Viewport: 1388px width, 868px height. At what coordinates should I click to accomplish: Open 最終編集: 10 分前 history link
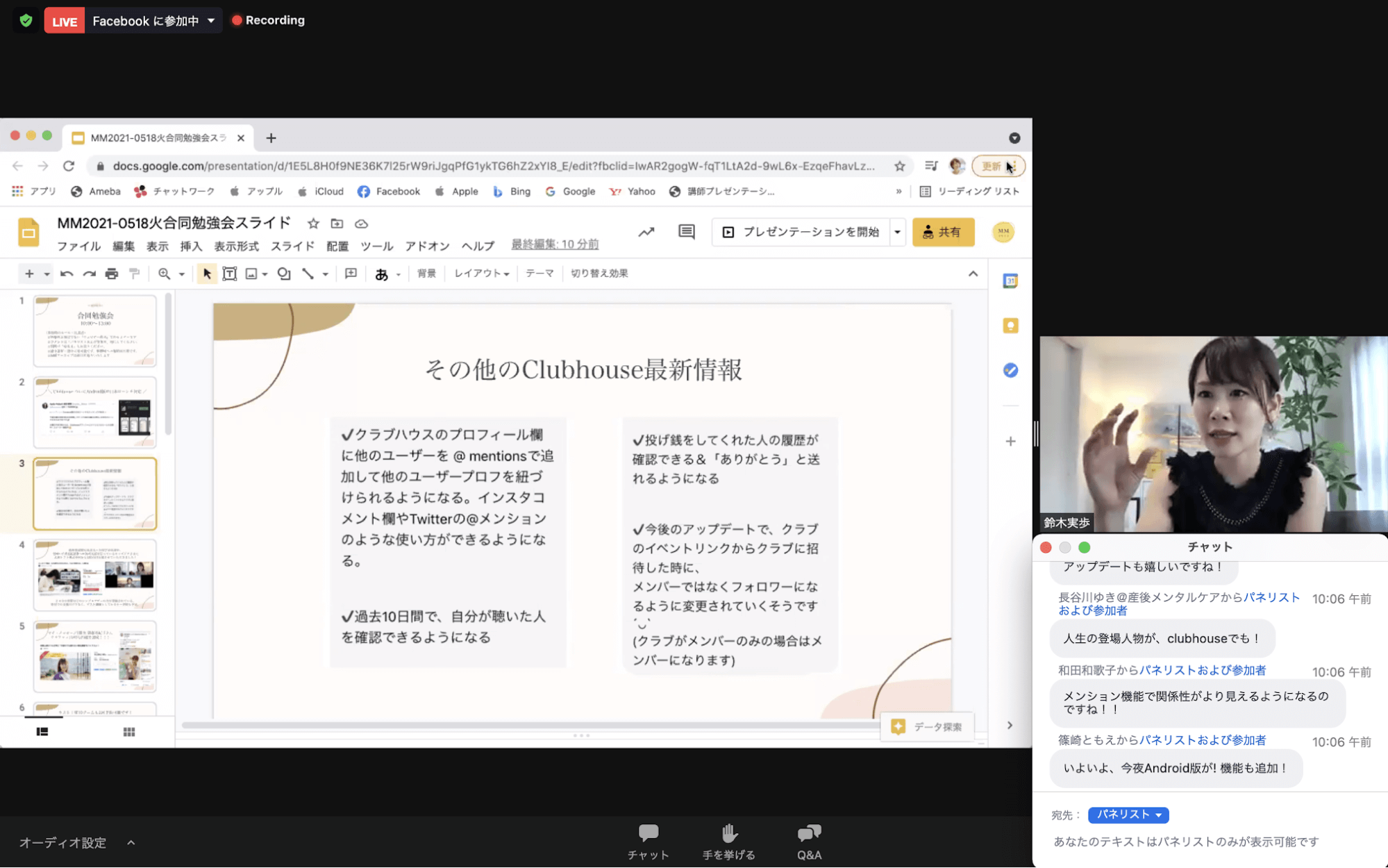point(555,244)
